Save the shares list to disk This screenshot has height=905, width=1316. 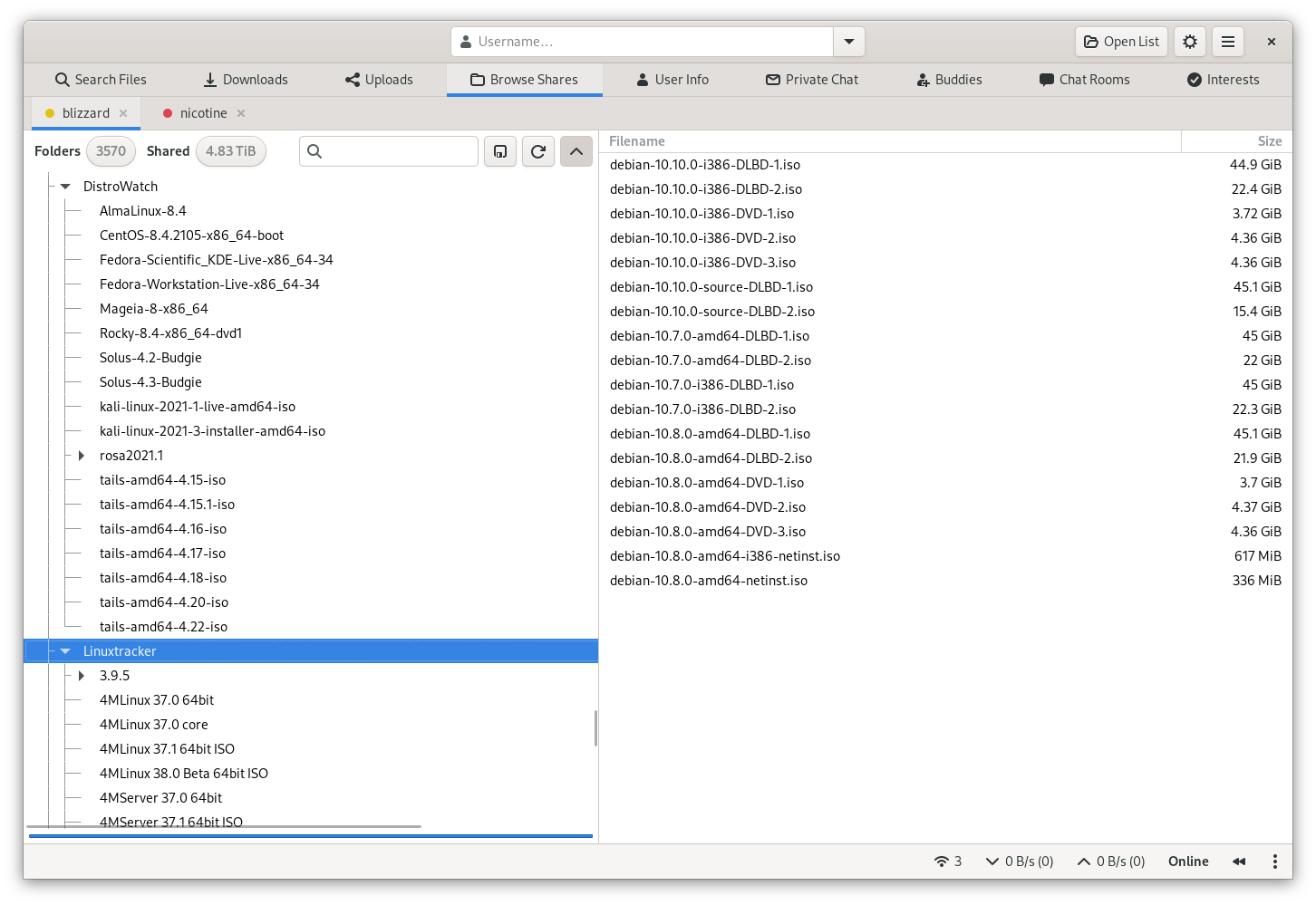(500, 151)
